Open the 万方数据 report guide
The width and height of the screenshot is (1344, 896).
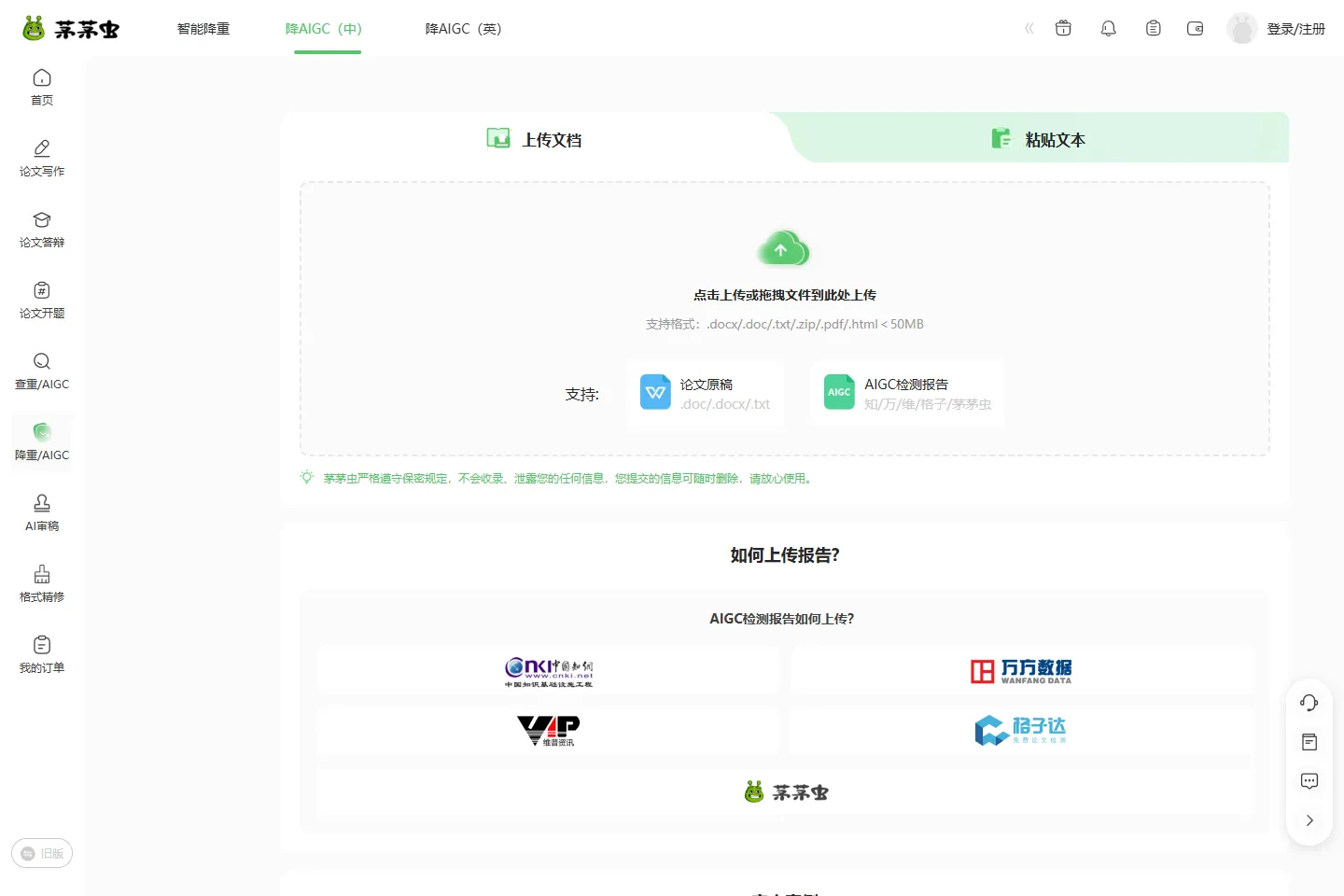coord(1022,671)
